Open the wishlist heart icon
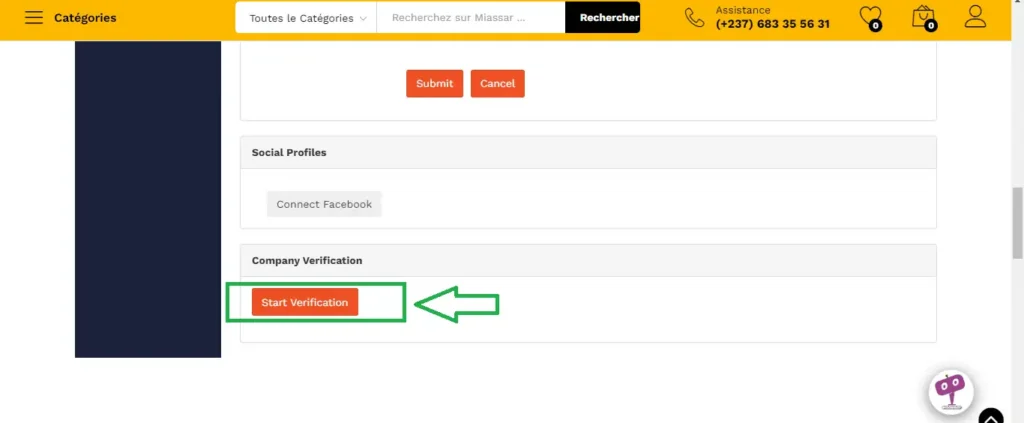Image resolution: width=1024 pixels, height=423 pixels. (x=870, y=17)
